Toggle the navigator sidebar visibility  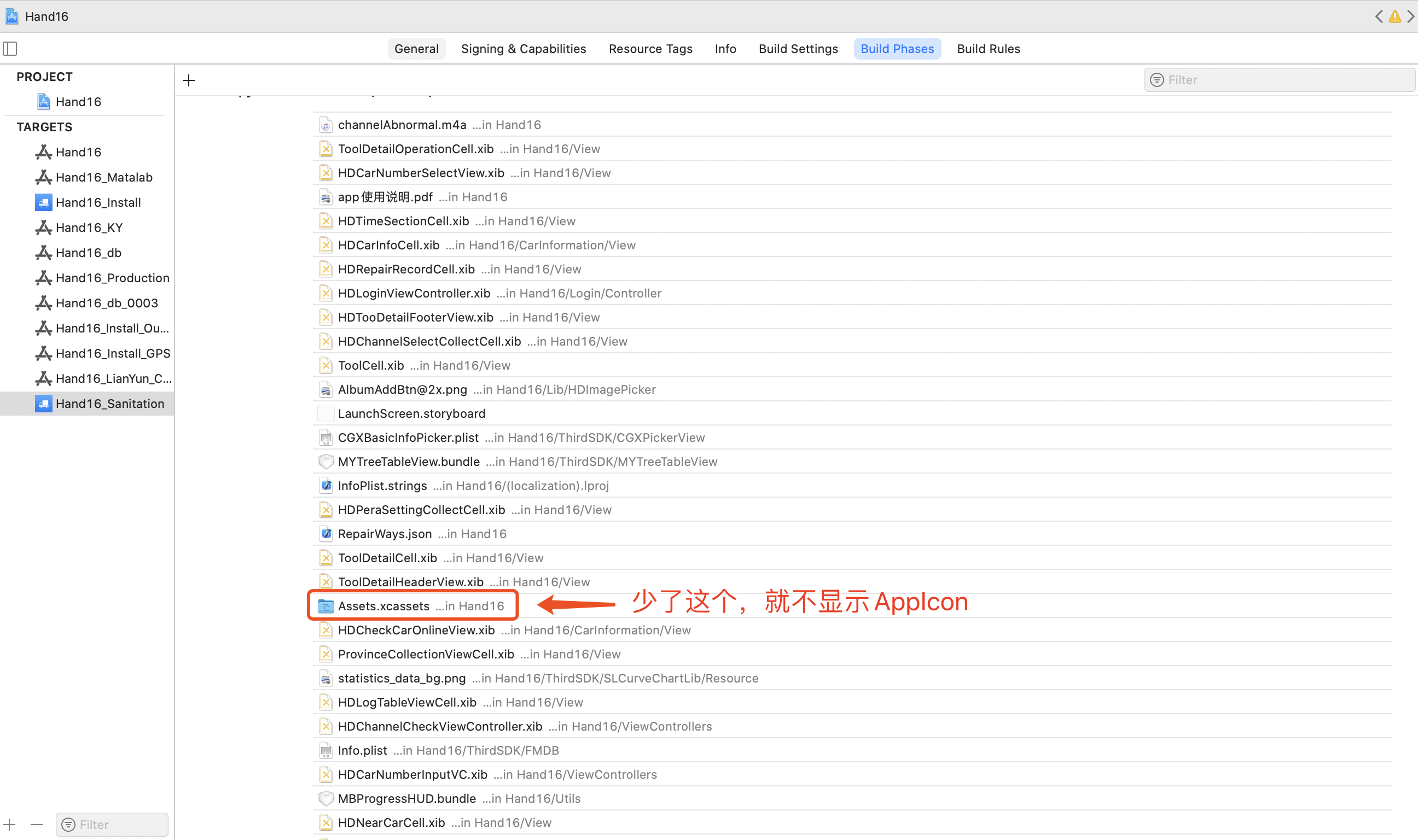[x=10, y=49]
